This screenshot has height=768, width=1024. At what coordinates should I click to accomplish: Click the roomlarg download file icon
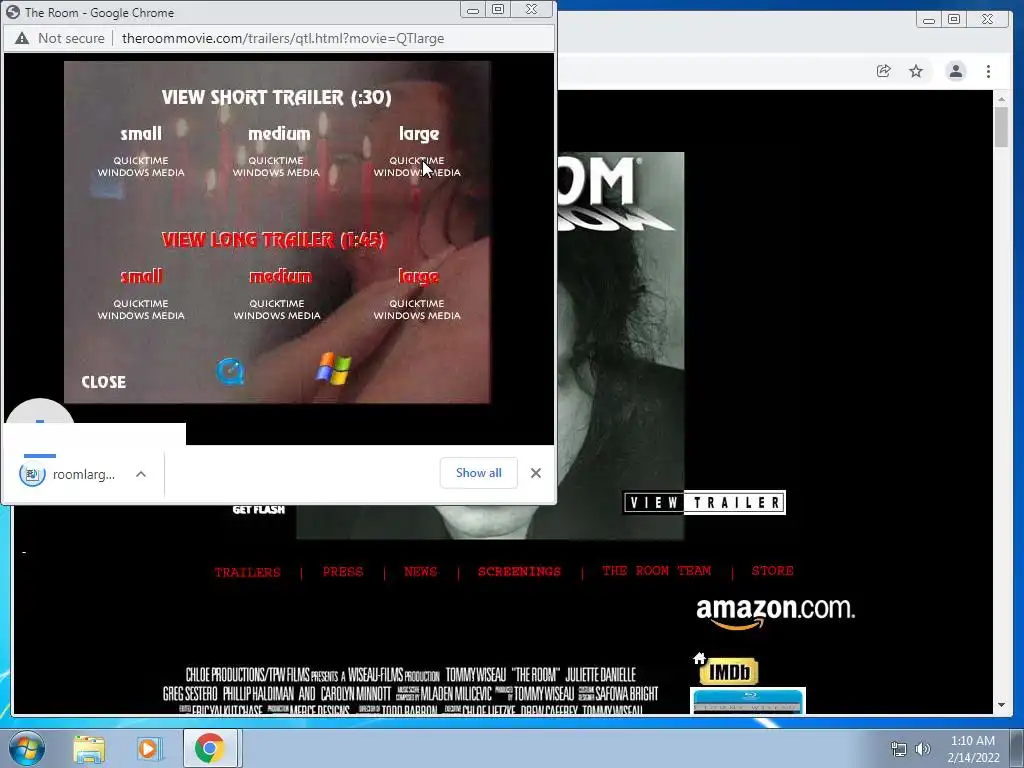click(32, 474)
